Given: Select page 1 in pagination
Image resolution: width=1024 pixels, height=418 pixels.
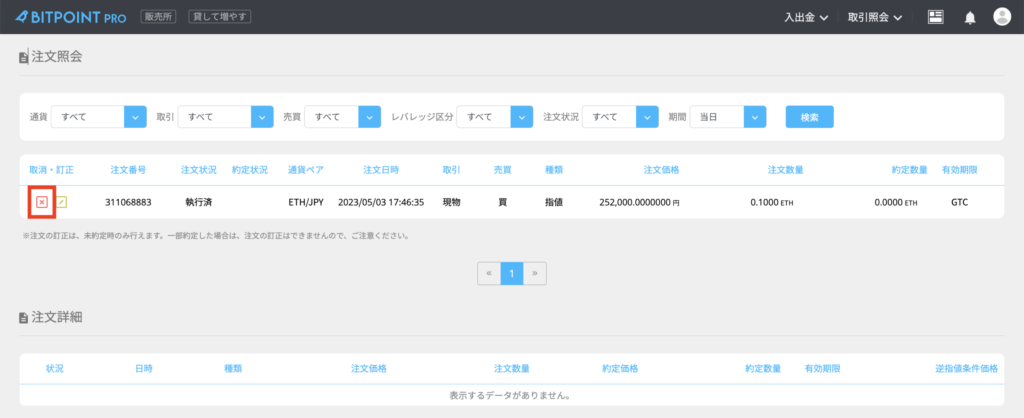Looking at the screenshot, I should (512, 274).
